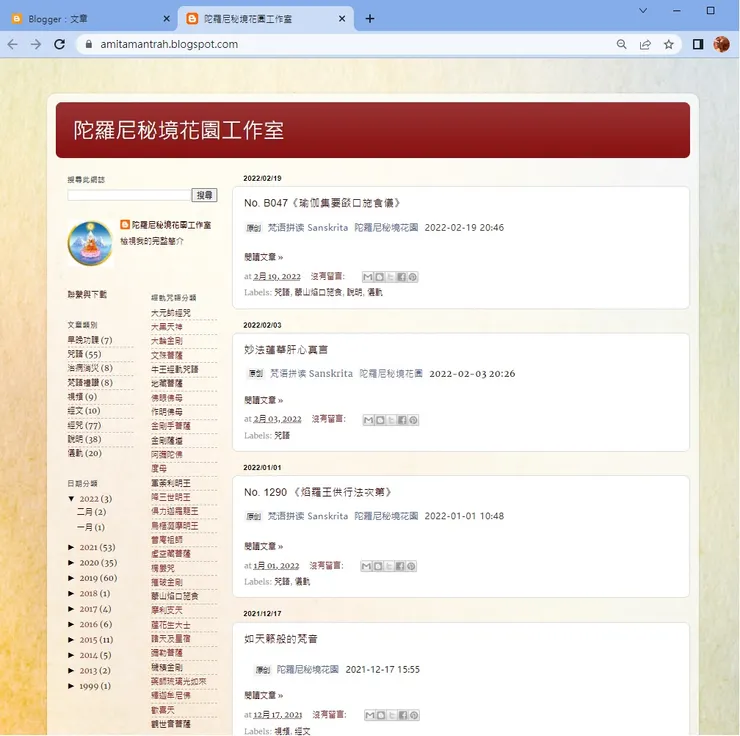The width and height of the screenshot is (740, 736).
Task: Open the 咒語 (55) category
Action: coord(84,354)
